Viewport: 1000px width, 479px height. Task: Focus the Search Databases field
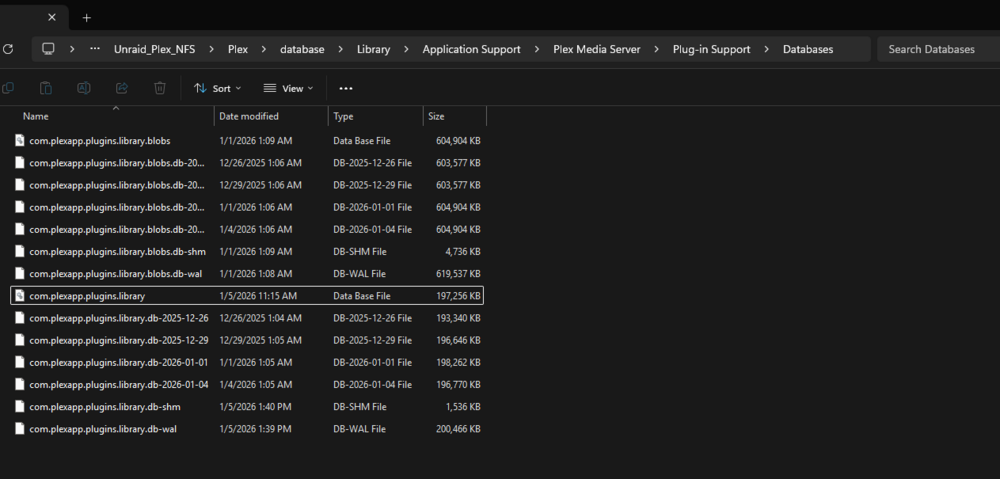tap(938, 49)
